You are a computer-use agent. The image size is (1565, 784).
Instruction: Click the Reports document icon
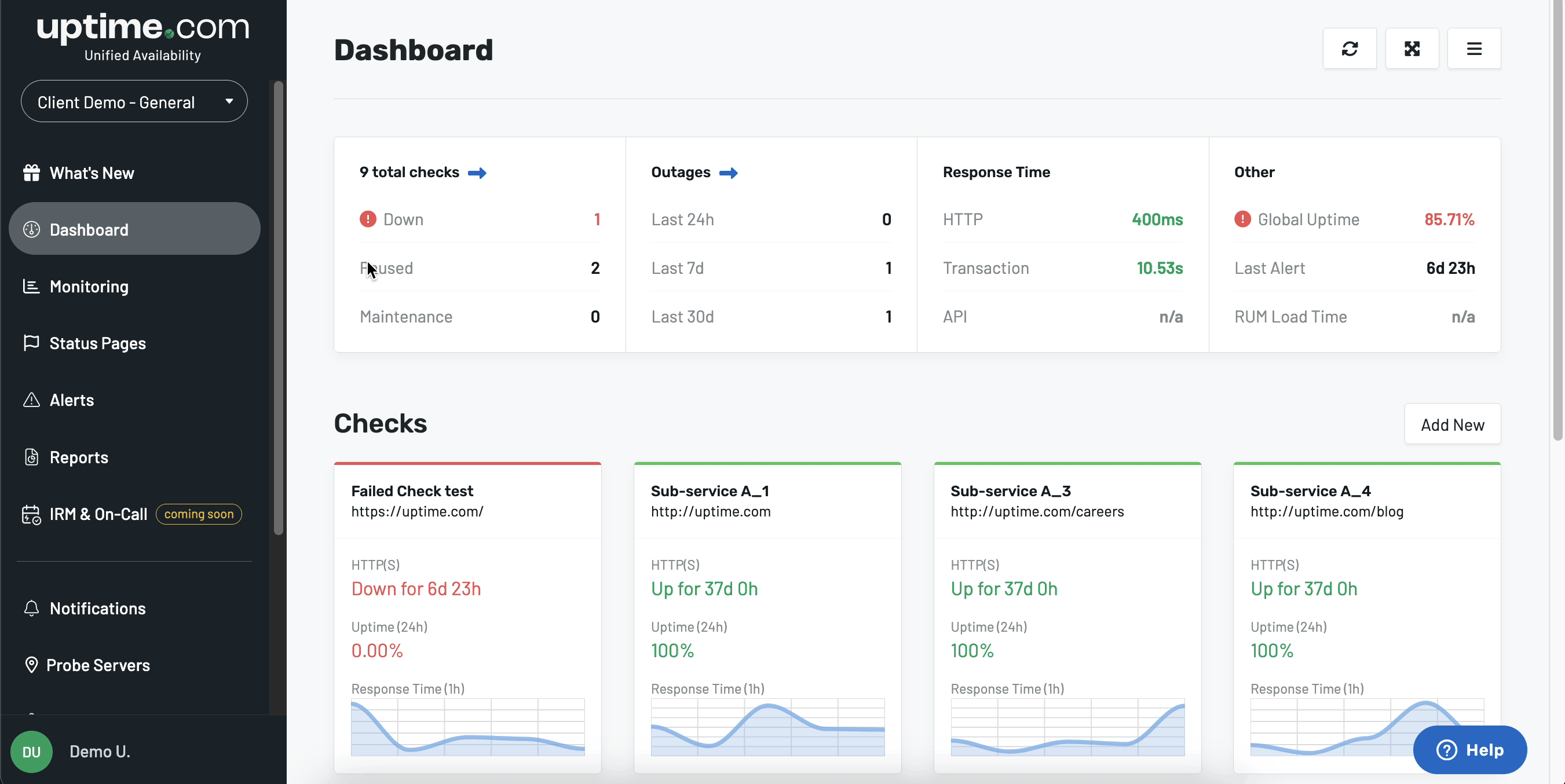tap(32, 457)
